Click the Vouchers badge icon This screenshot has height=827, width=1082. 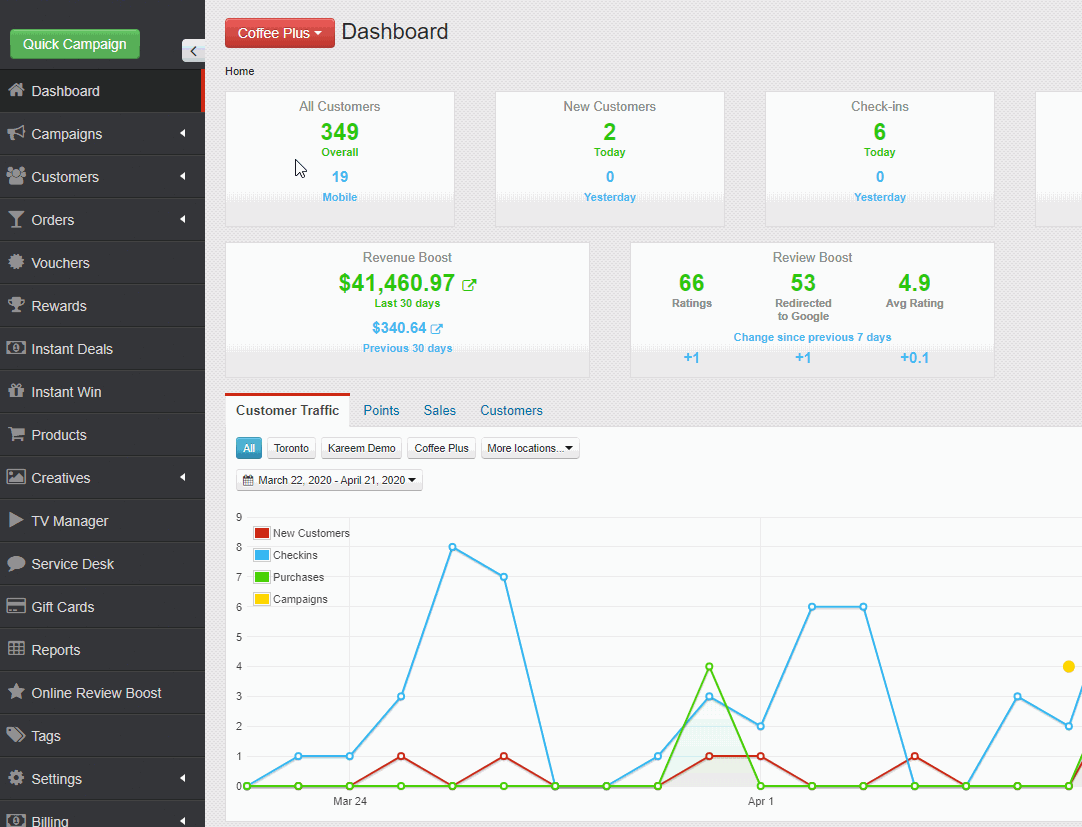[x=16, y=262]
